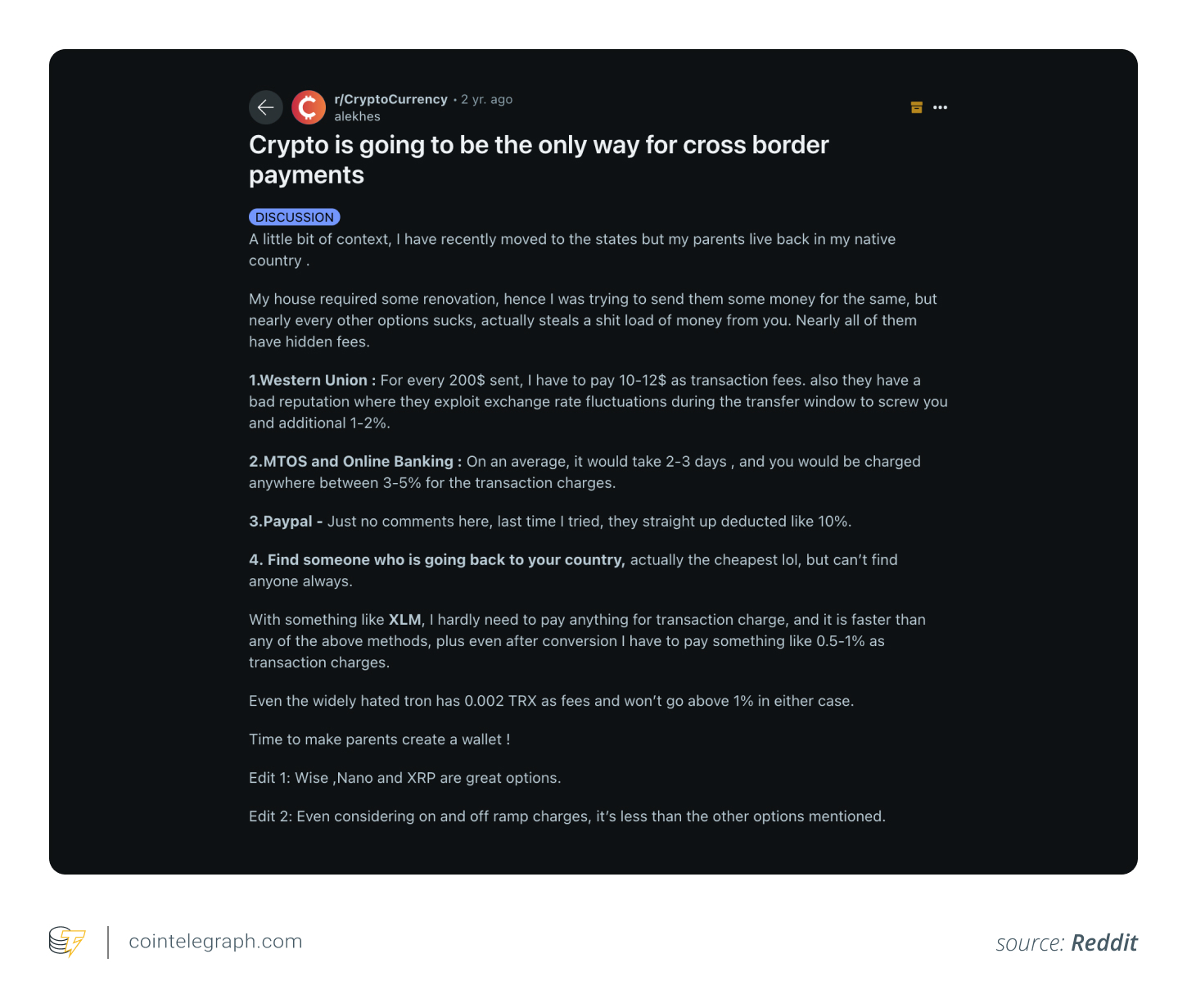Click the '2 yr. ago' timestamp
This screenshot has width=1187, height=1008.
486,98
